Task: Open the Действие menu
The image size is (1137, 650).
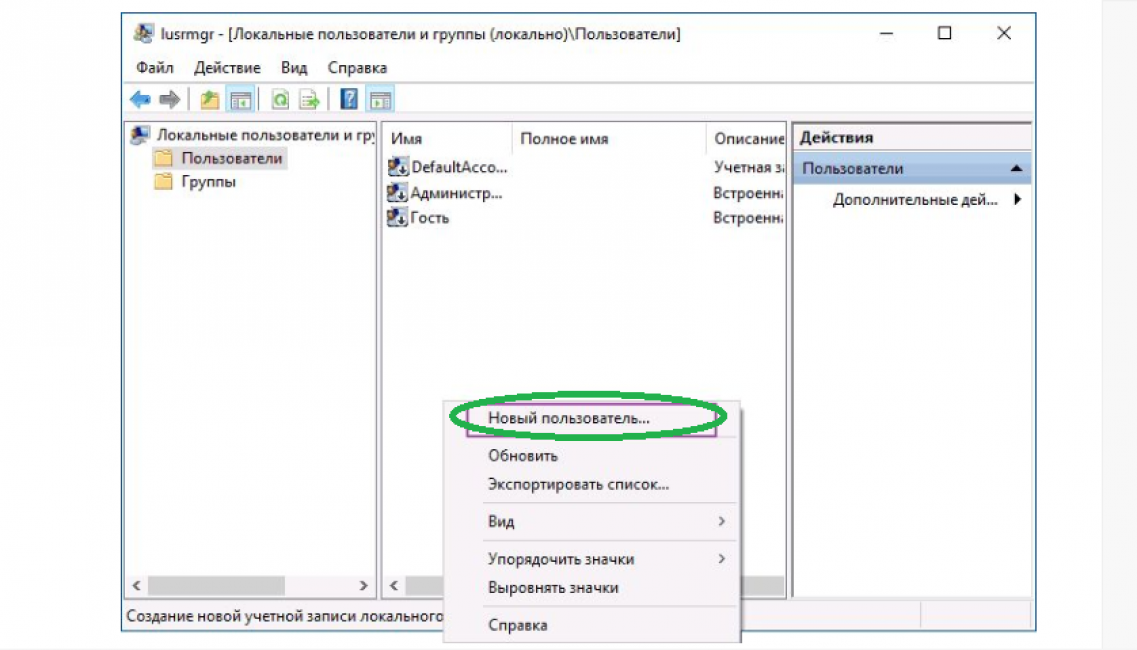Action: [x=227, y=67]
